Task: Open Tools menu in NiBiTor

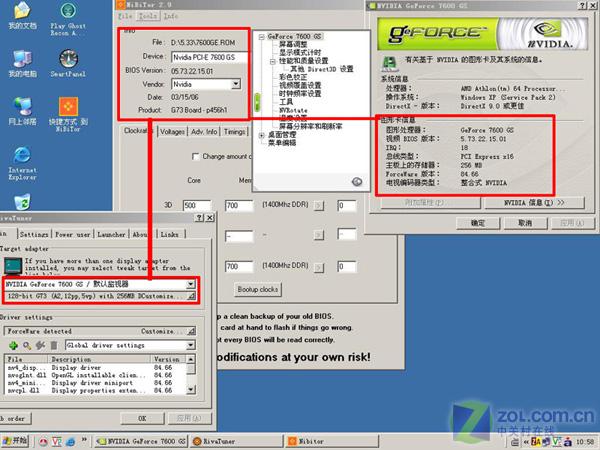Action: coord(148,16)
